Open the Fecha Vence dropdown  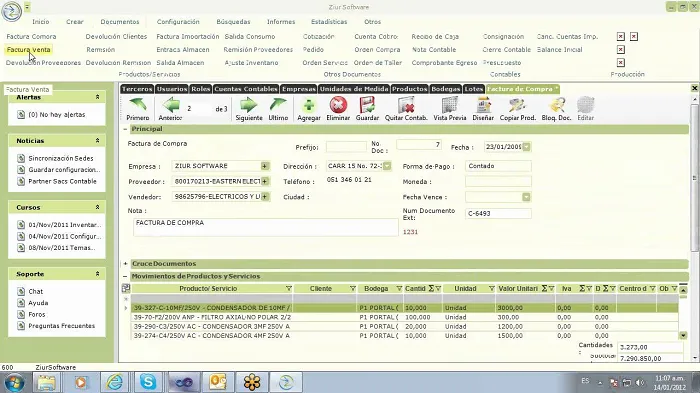coord(526,197)
